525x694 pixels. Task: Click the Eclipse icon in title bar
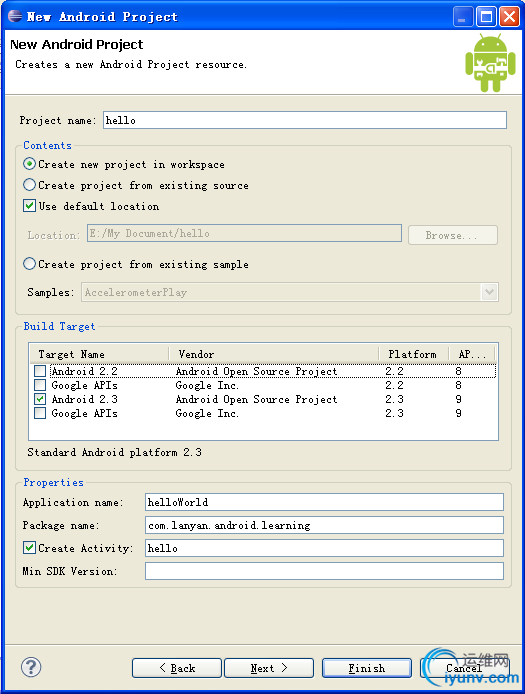point(15,16)
